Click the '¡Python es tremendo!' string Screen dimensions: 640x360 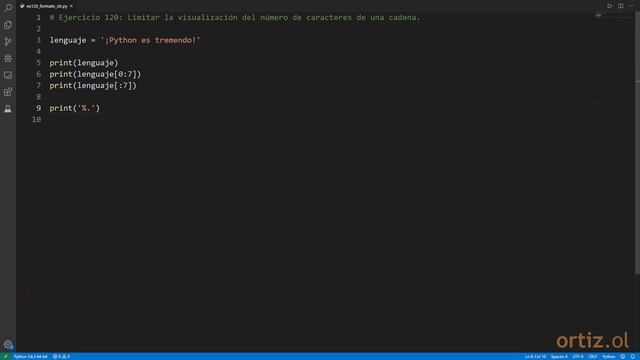(x=150, y=40)
